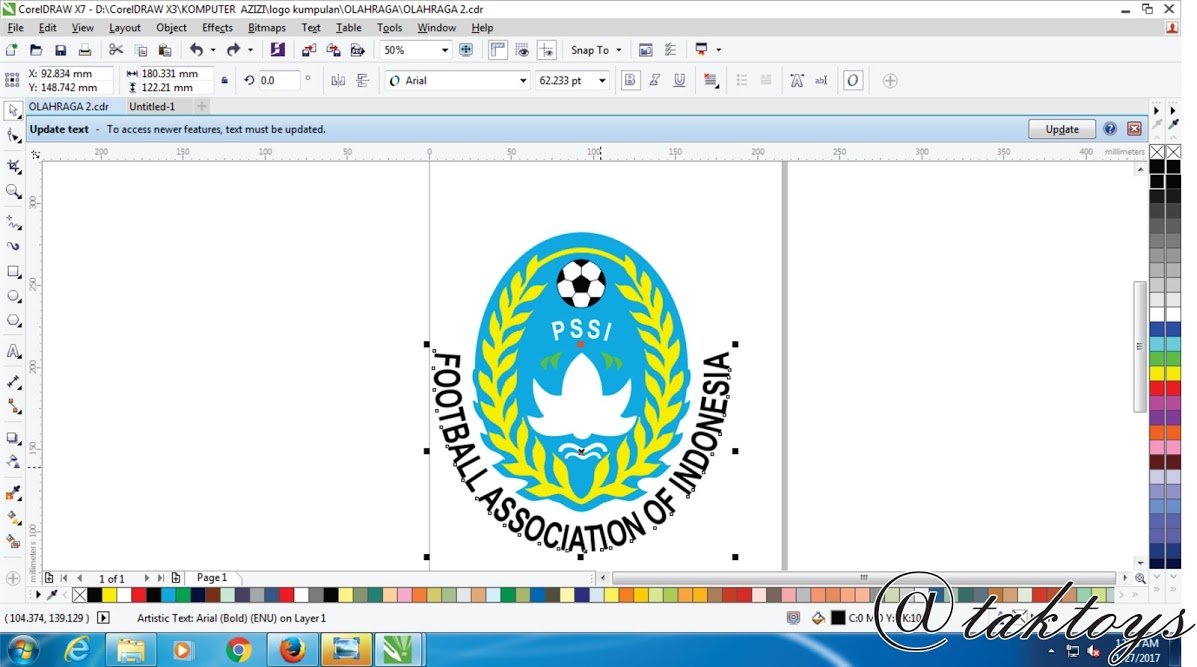This screenshot has height=667, width=1197.
Task: Mirror the text horizontally
Action: tap(338, 81)
